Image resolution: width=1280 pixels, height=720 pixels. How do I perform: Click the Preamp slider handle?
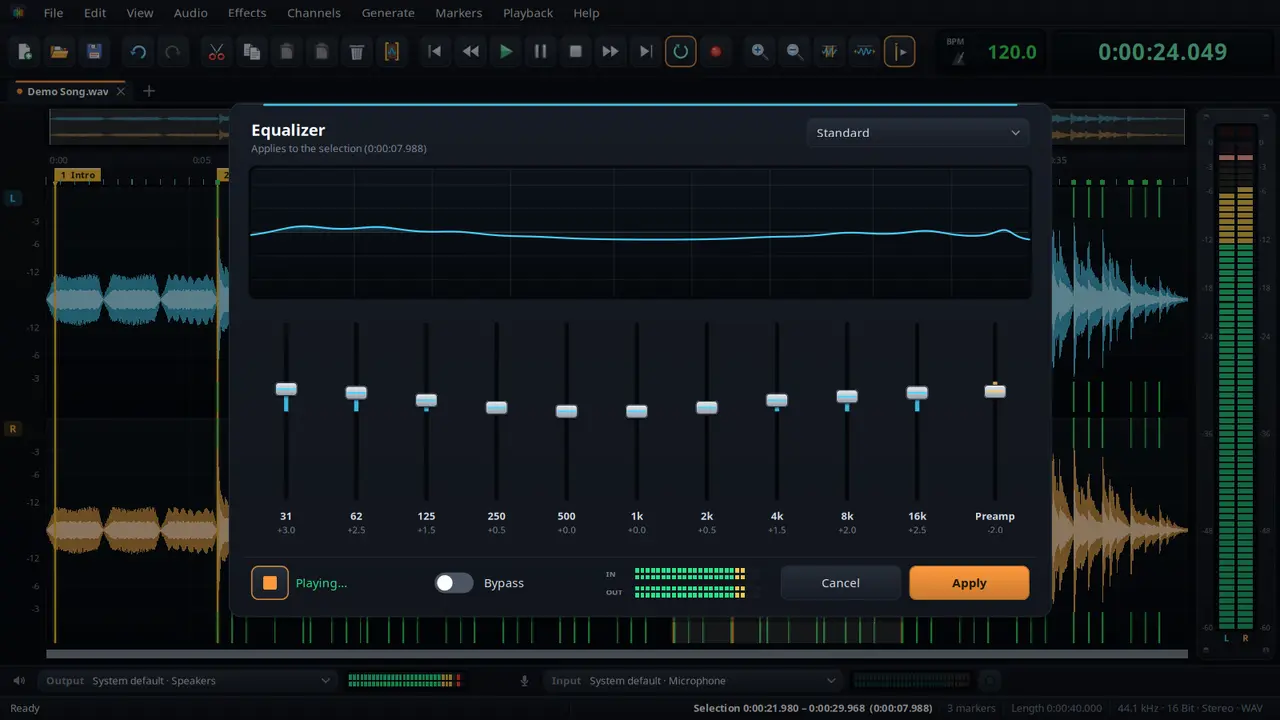coord(995,391)
